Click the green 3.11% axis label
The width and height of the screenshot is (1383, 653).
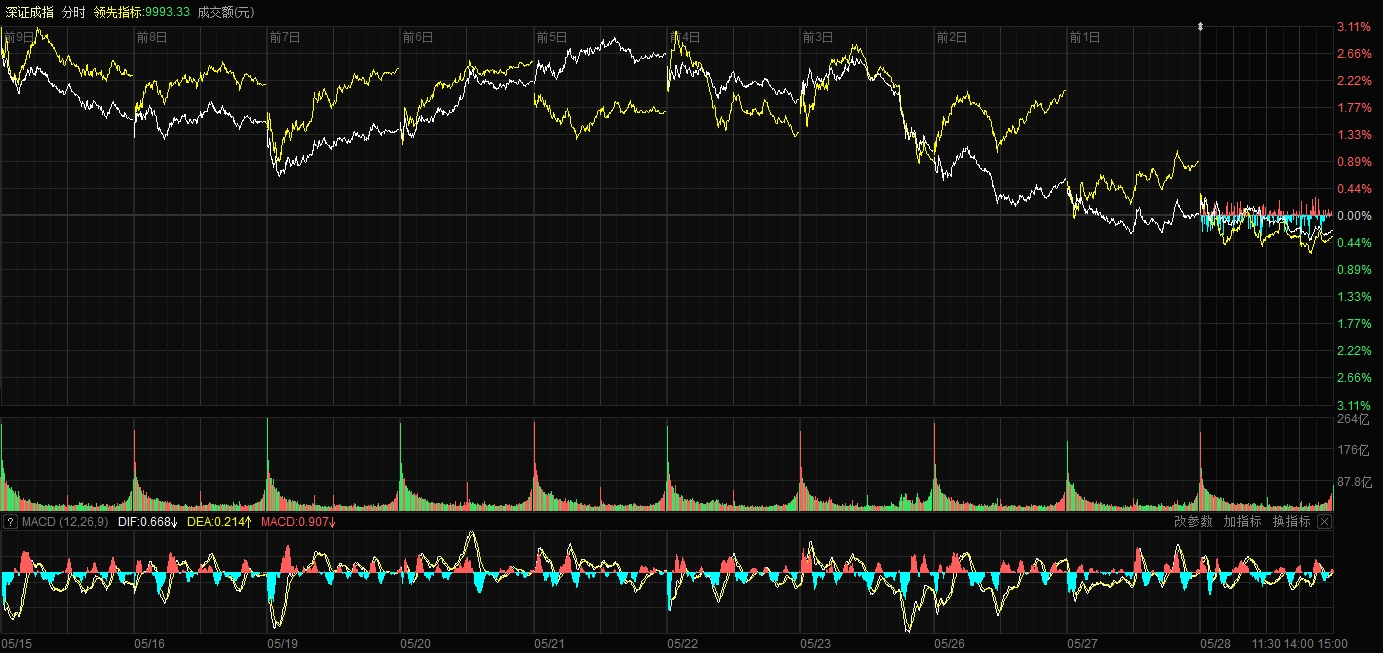pos(1353,405)
